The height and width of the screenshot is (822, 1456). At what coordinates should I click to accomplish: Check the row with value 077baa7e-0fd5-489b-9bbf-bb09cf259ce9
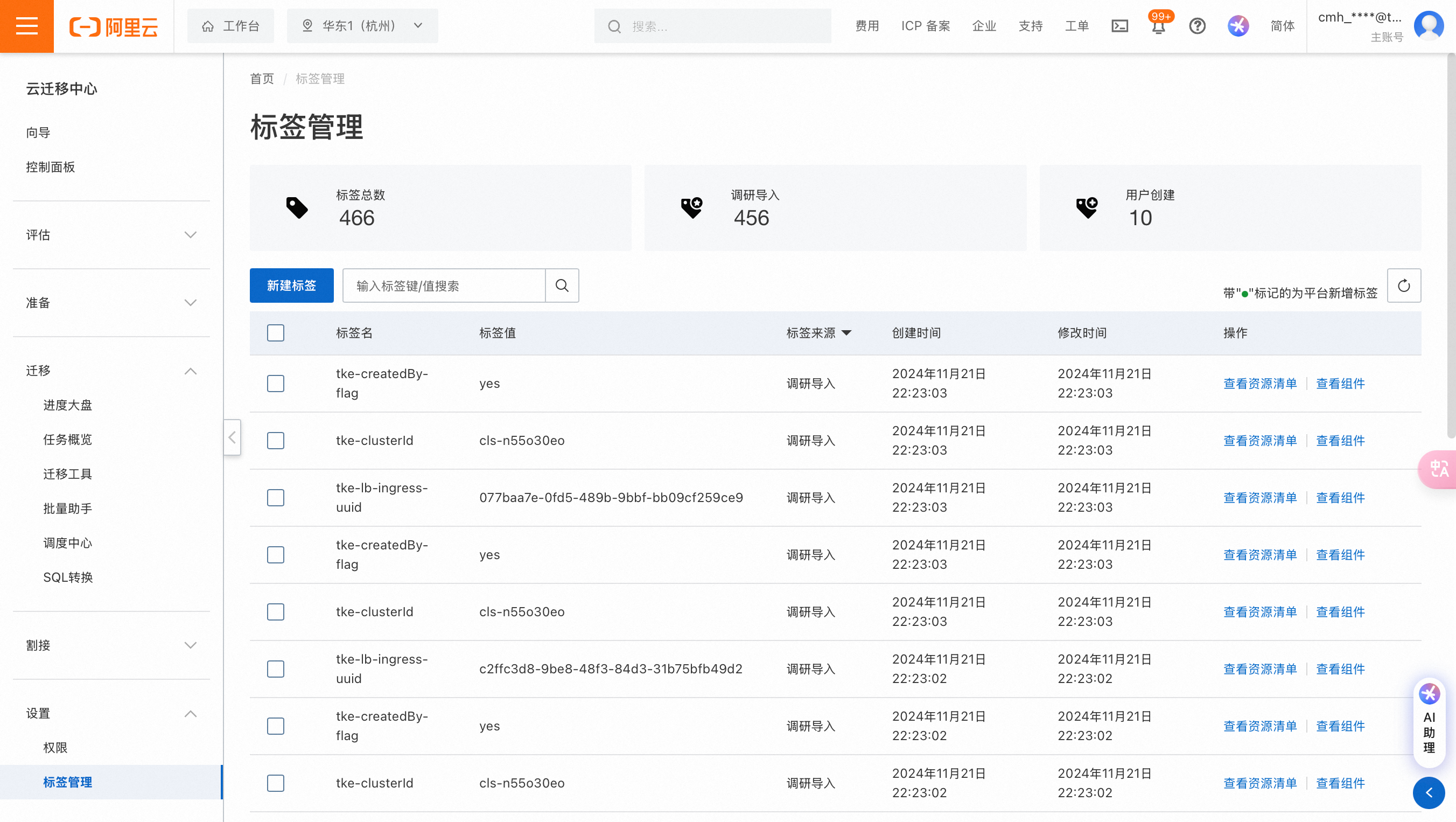275,498
